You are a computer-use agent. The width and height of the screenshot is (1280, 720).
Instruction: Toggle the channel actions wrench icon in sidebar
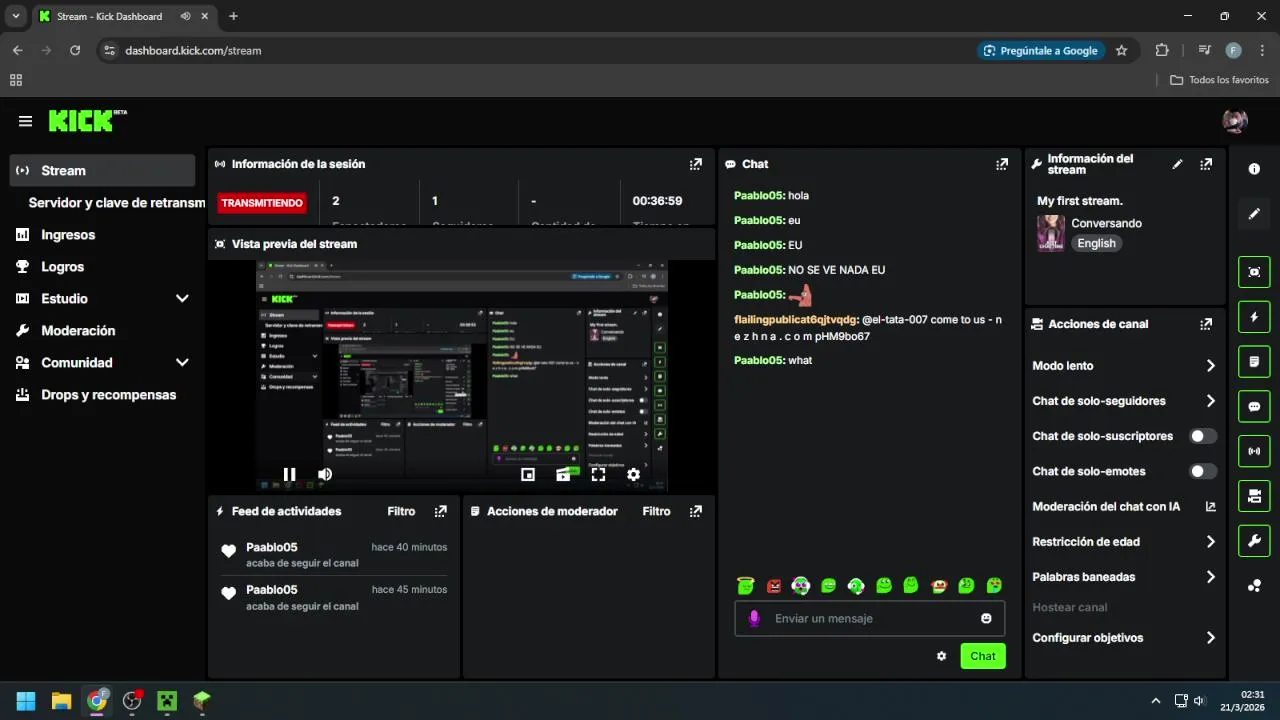1254,541
